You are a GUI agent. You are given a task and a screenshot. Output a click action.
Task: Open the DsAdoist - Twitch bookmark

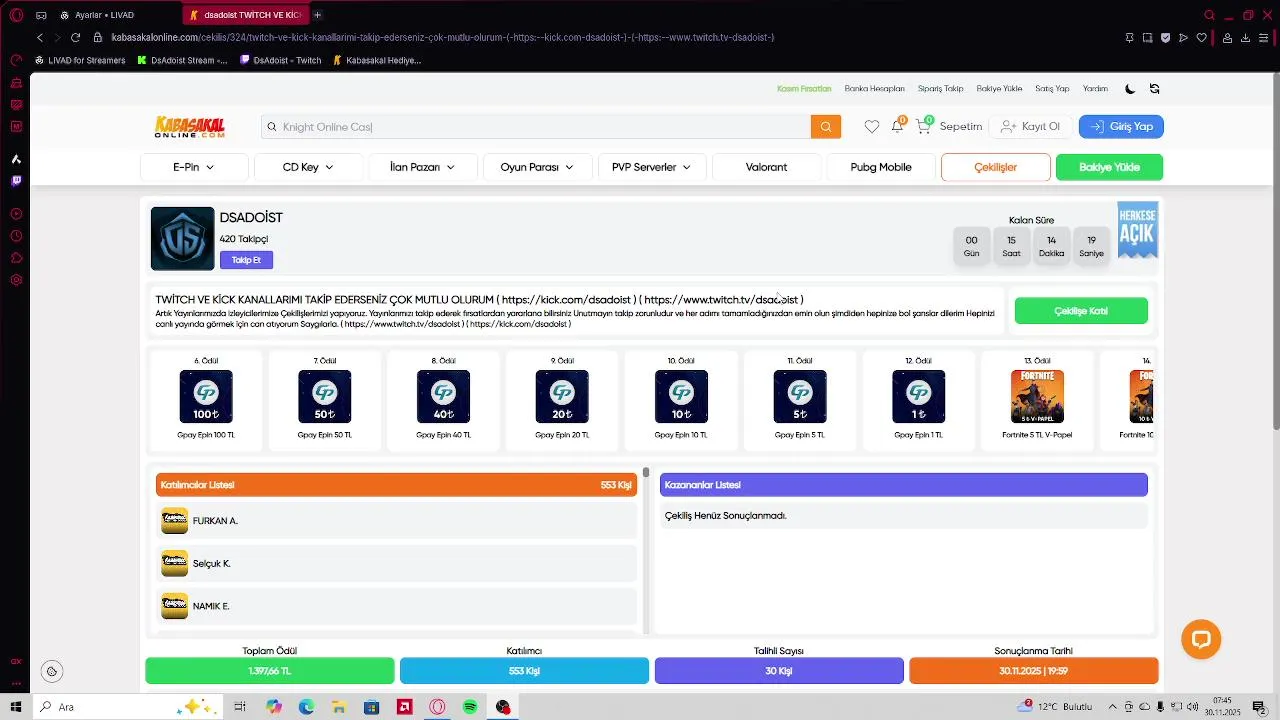pyautogui.click(x=281, y=60)
